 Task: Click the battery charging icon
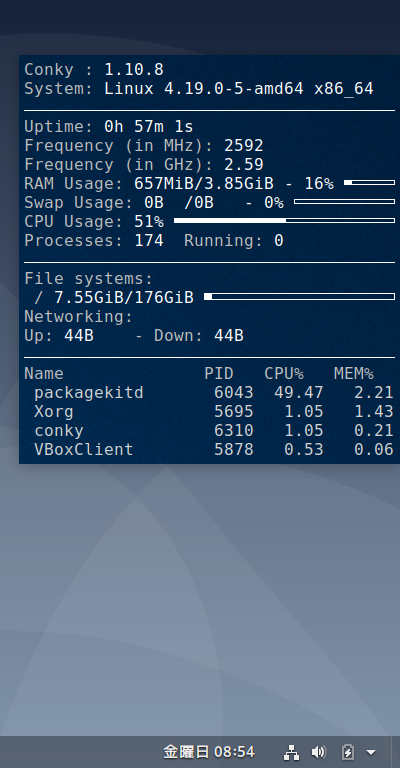pos(347,752)
